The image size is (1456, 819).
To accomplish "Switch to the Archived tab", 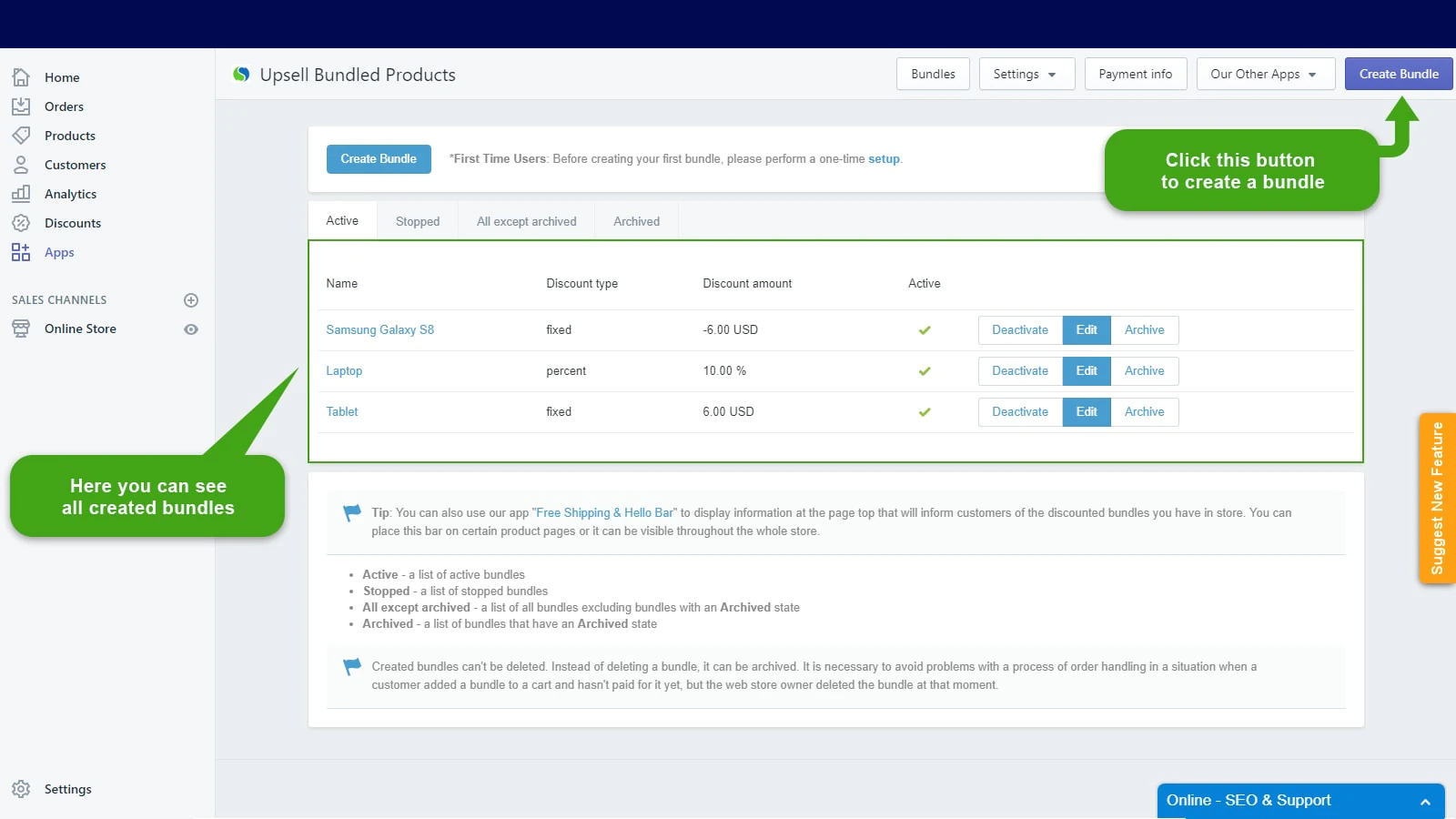I will 635,221.
